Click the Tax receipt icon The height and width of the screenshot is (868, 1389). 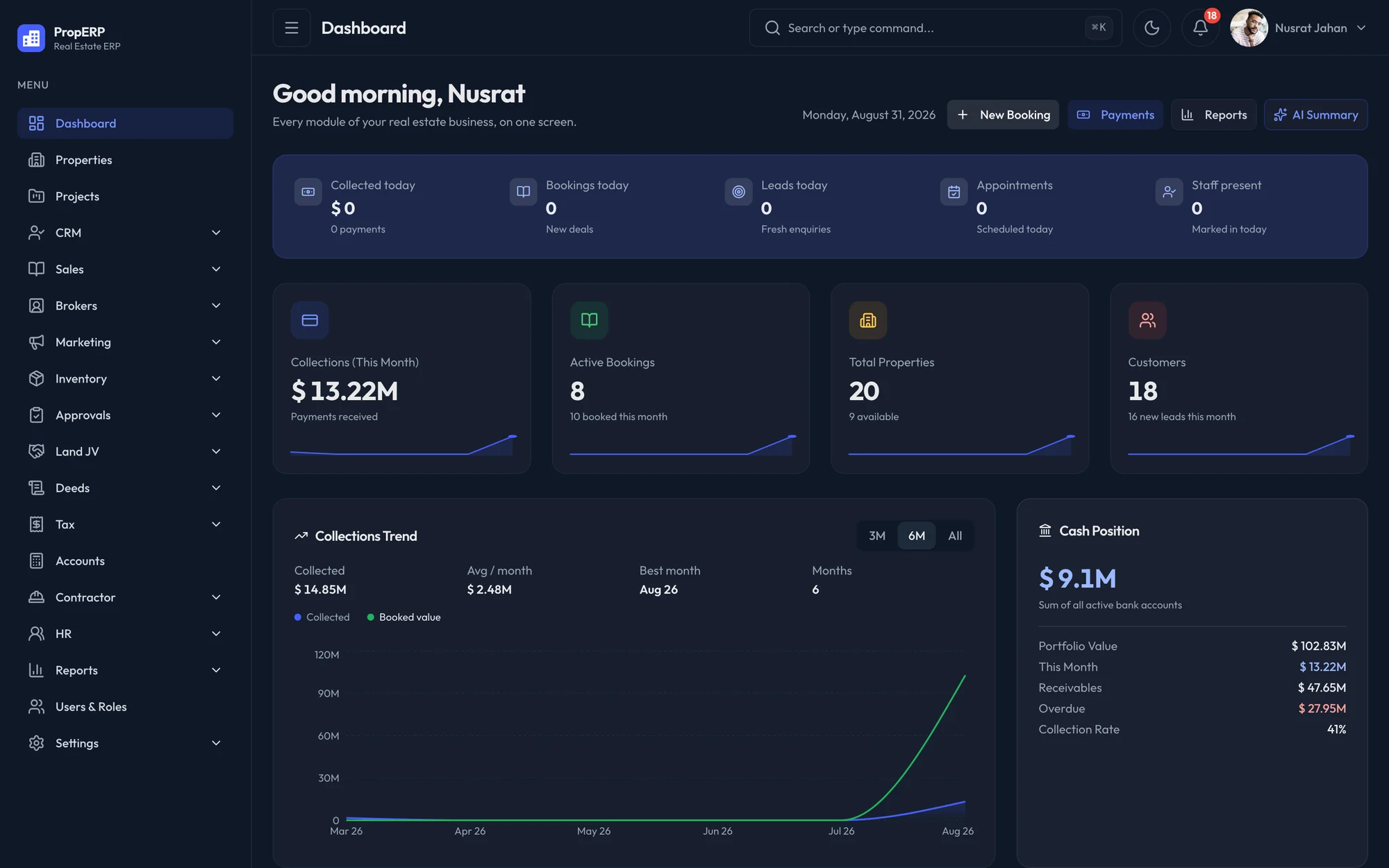pos(36,524)
